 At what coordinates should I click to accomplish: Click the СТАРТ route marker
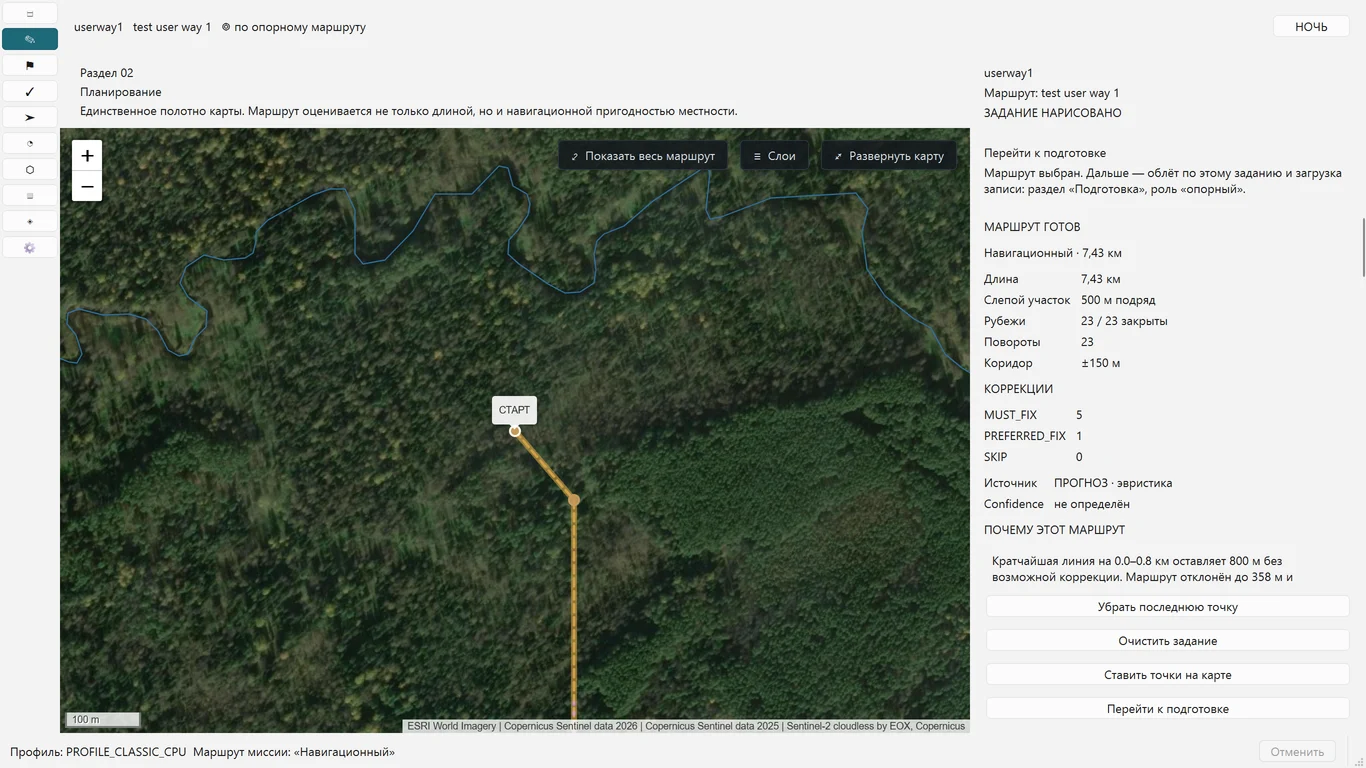514,410
